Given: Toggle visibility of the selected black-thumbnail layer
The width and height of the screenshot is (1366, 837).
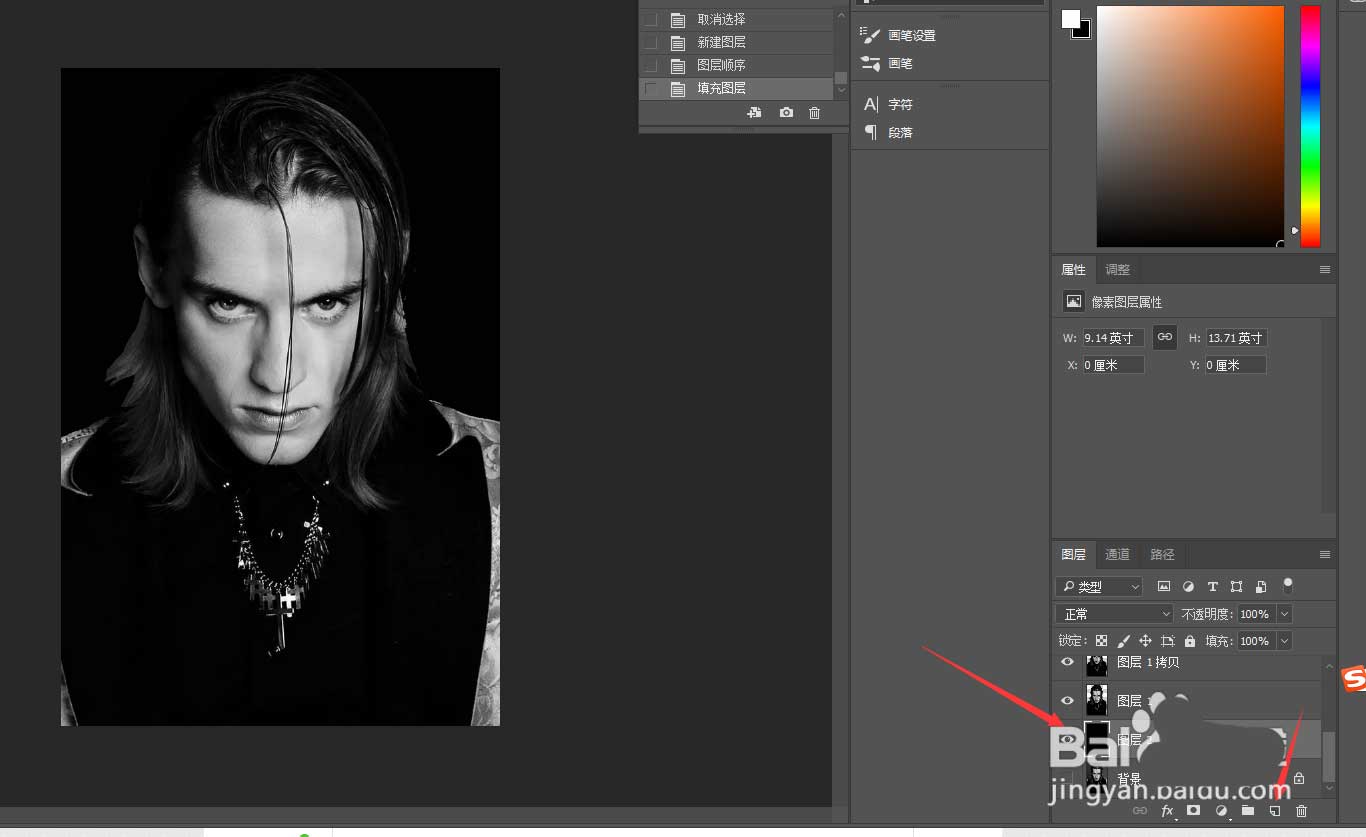Looking at the screenshot, I should (x=1067, y=739).
